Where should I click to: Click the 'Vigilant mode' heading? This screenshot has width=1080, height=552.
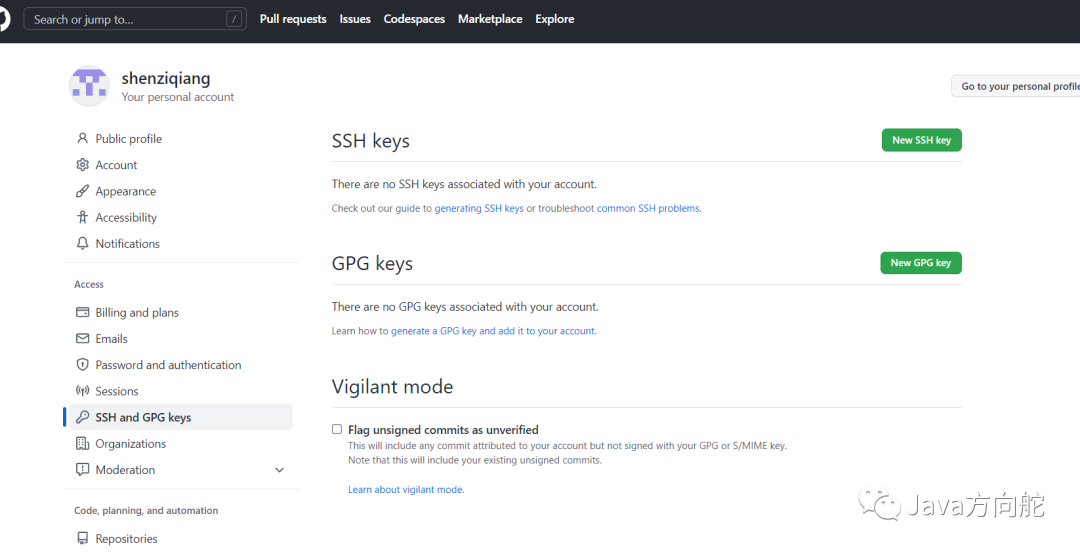coord(392,387)
